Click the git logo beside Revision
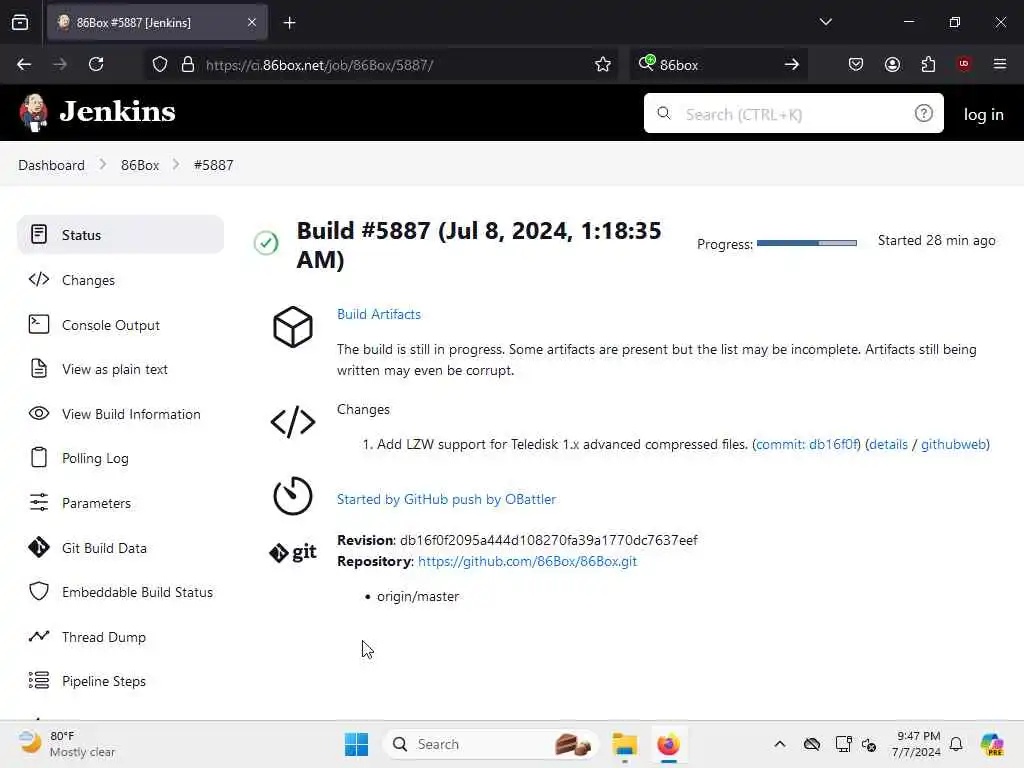This screenshot has height=768, width=1024. 293,552
